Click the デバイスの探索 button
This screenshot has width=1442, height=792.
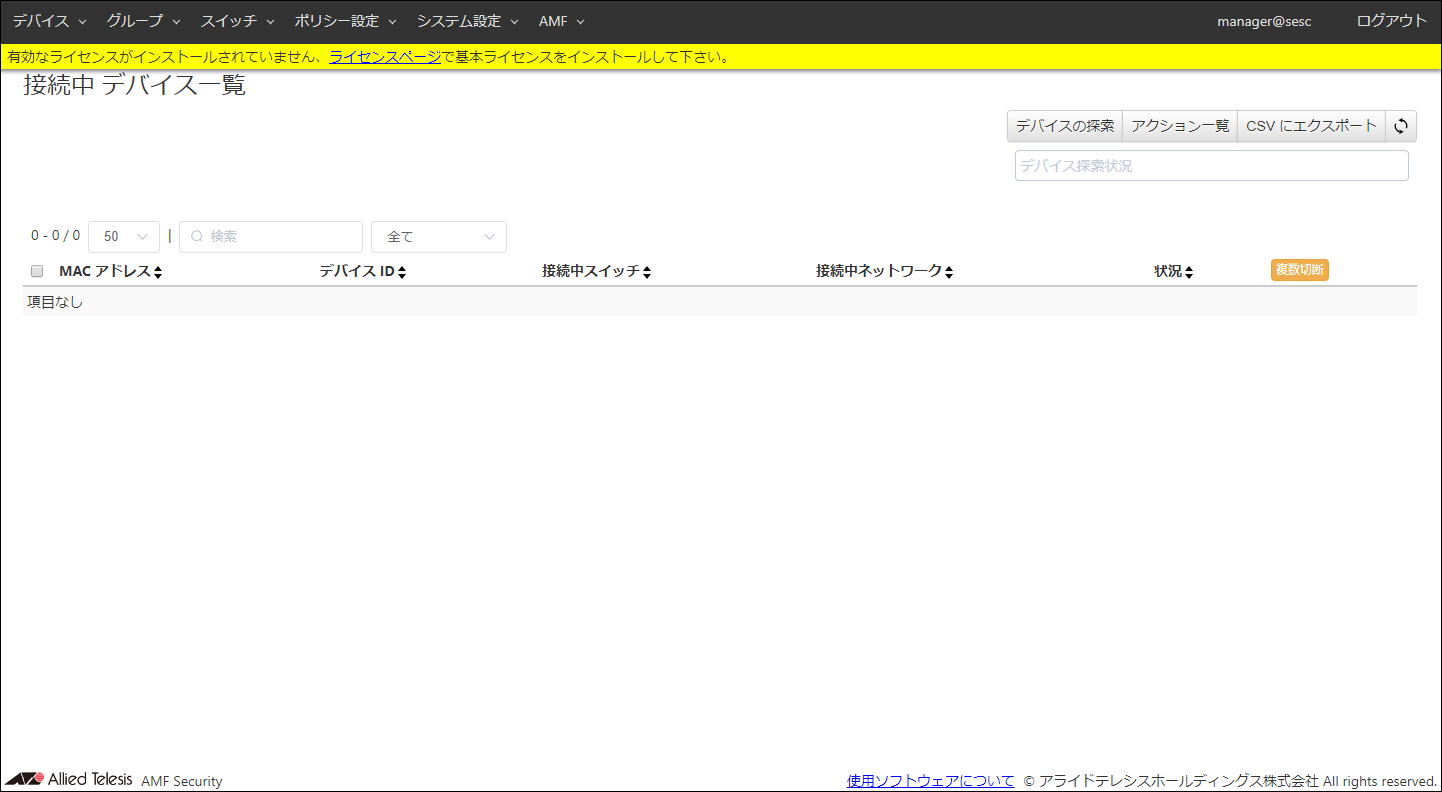(x=1064, y=126)
